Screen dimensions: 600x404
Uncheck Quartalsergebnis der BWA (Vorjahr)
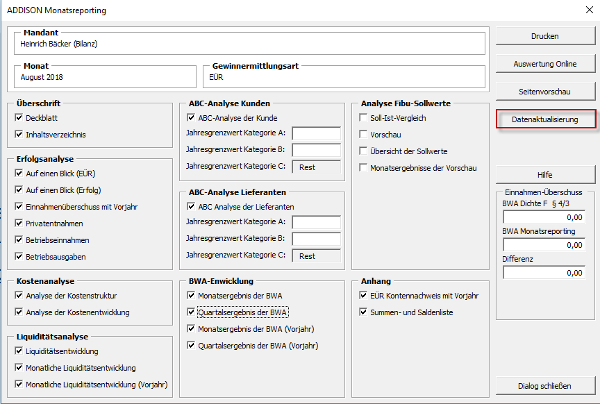(x=191, y=345)
